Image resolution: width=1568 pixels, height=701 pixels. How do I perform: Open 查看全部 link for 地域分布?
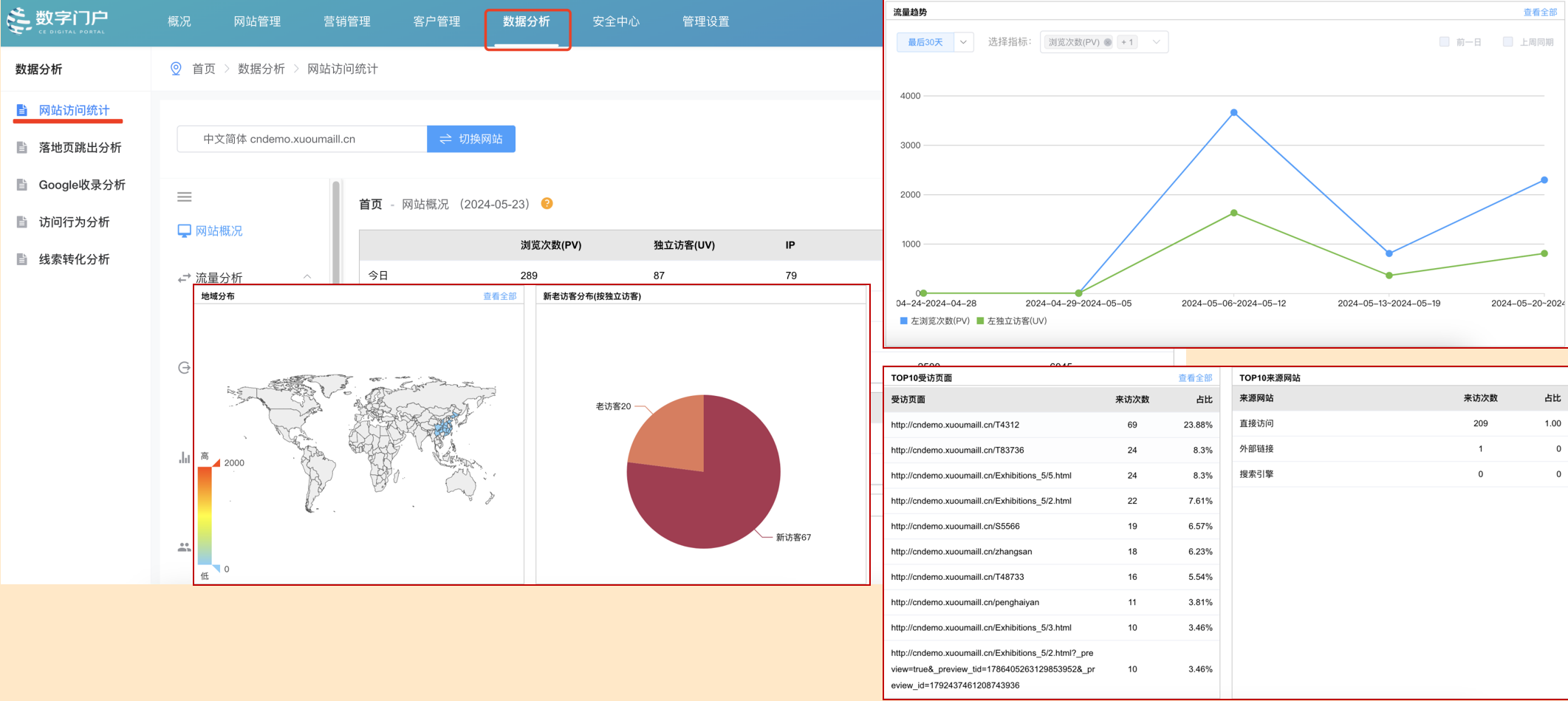500,296
